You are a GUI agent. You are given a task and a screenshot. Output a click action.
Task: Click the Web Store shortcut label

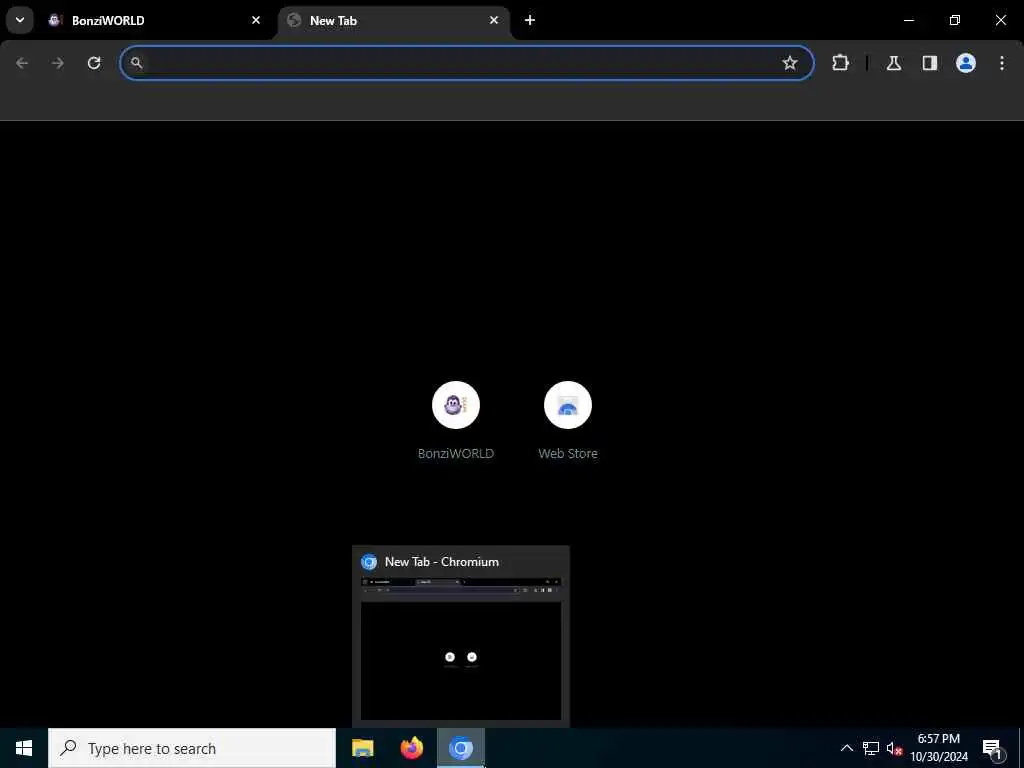568,453
